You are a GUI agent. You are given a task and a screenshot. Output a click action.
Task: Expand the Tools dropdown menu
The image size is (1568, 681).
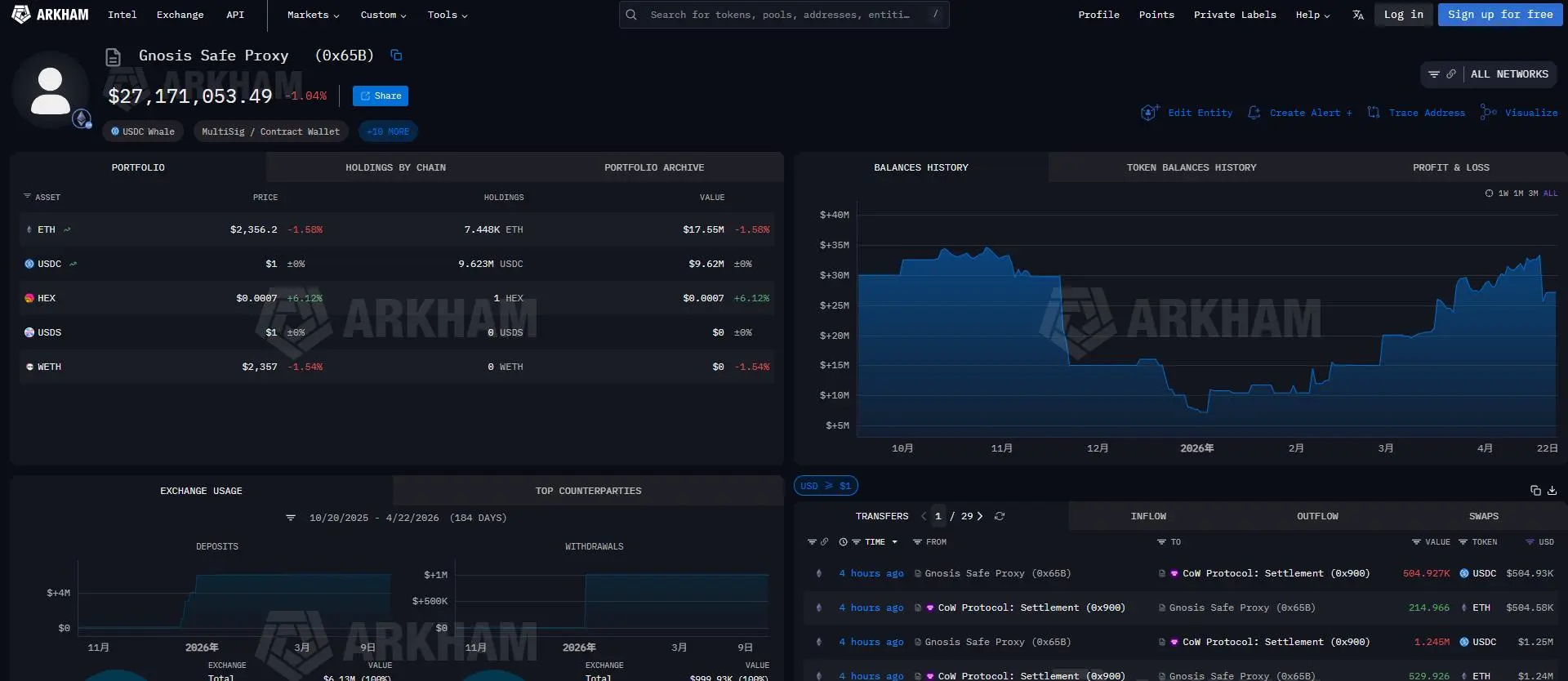tap(447, 15)
